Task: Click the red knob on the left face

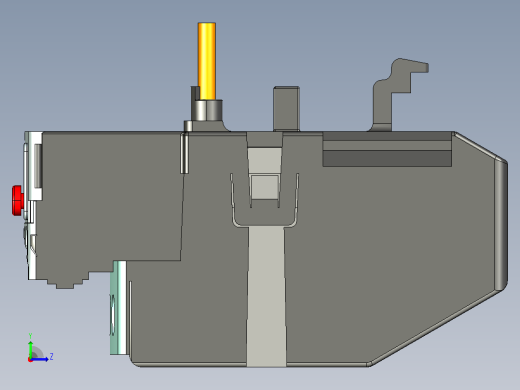Action: tap(18, 201)
